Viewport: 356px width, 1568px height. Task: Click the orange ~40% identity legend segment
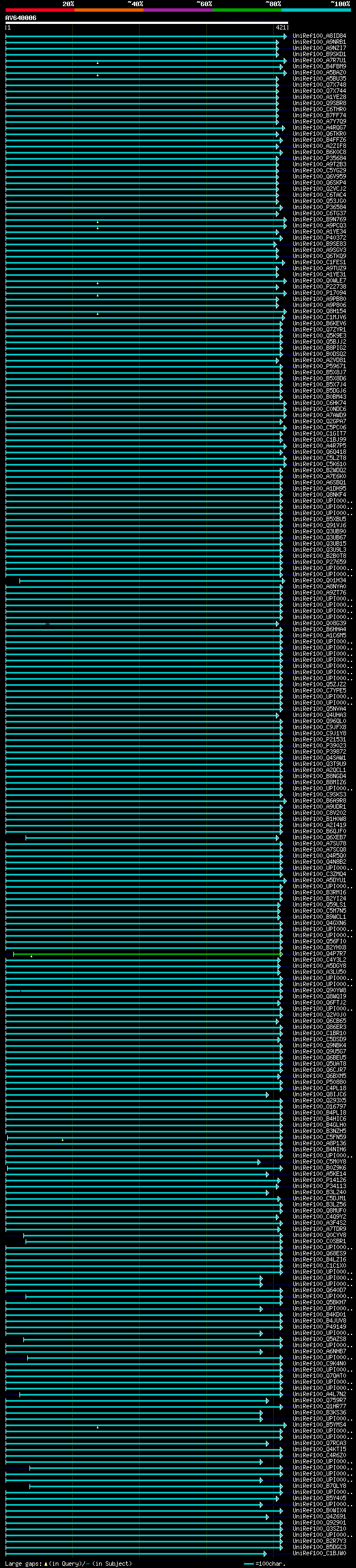click(109, 10)
